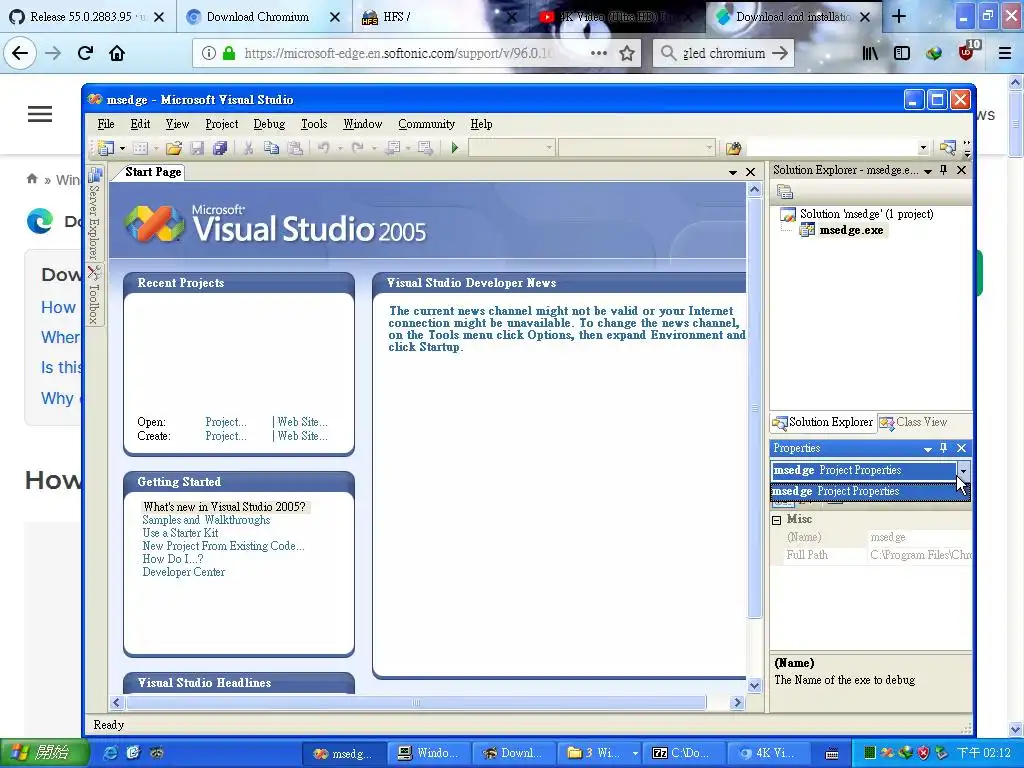Open the Solution Platforms combo box
This screenshot has height=768, width=1024.
(x=637, y=148)
